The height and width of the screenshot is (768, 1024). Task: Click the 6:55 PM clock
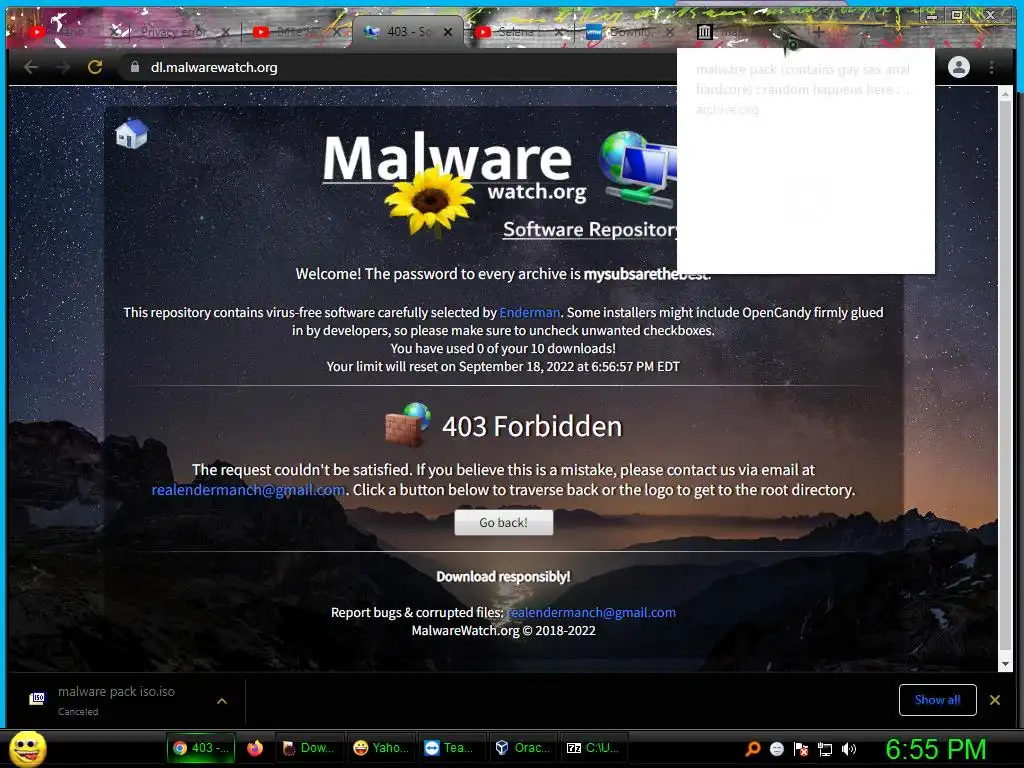tap(935, 749)
